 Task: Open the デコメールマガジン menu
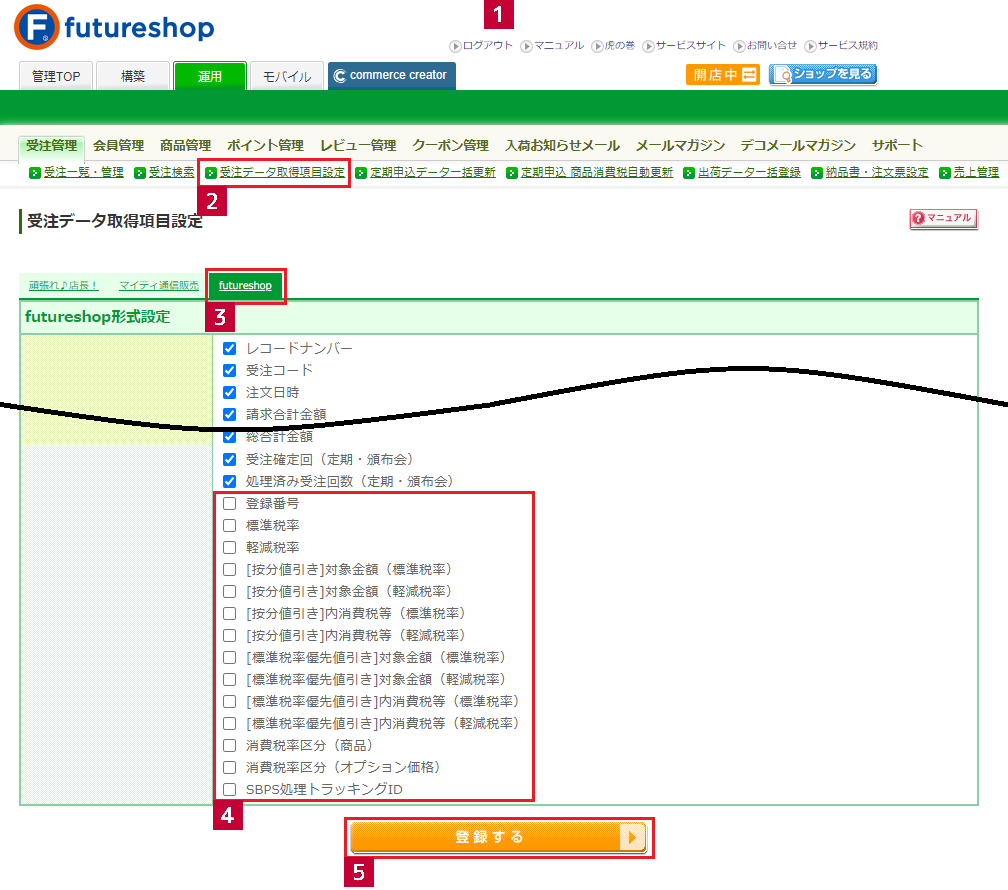[798, 145]
